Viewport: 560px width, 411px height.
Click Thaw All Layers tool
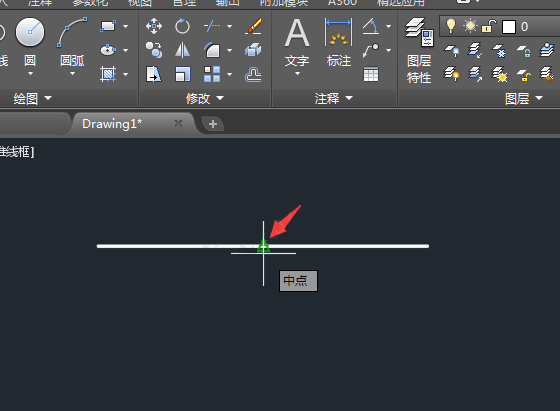point(499,74)
